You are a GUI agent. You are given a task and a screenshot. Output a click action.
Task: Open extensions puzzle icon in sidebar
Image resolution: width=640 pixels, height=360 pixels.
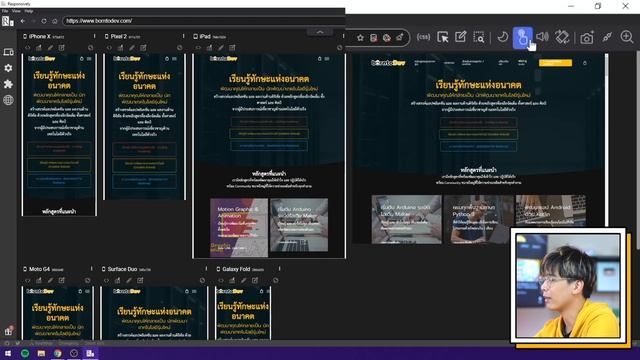point(8,84)
